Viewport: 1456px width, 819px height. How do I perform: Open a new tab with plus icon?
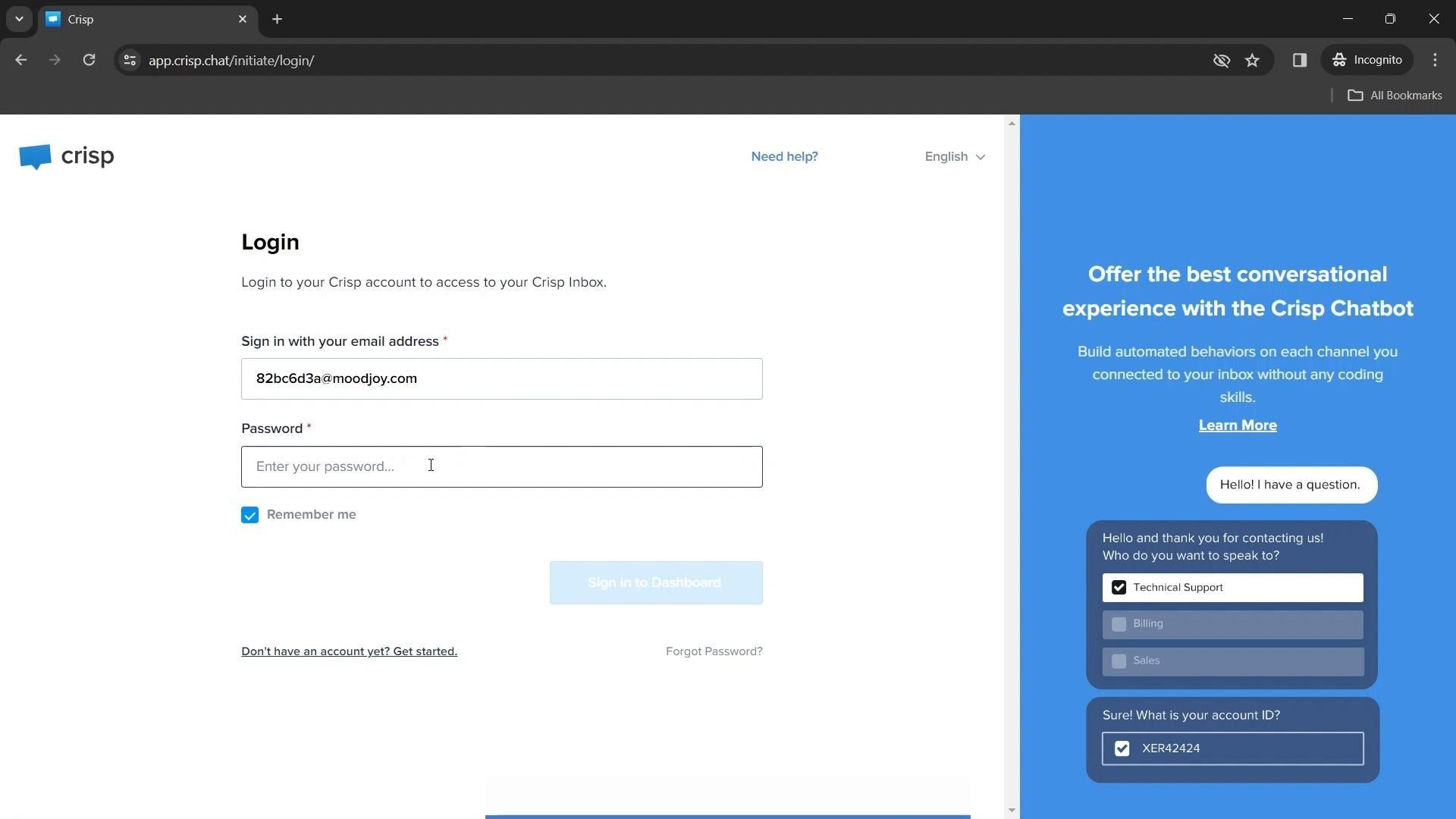pos(277,19)
